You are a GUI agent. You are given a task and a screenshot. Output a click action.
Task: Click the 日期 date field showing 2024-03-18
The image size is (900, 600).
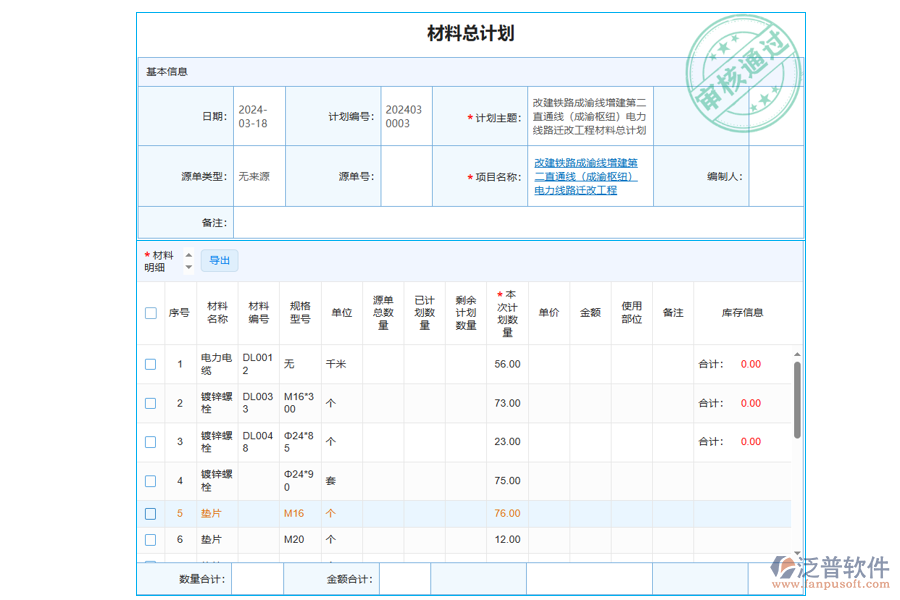pyautogui.click(x=257, y=115)
